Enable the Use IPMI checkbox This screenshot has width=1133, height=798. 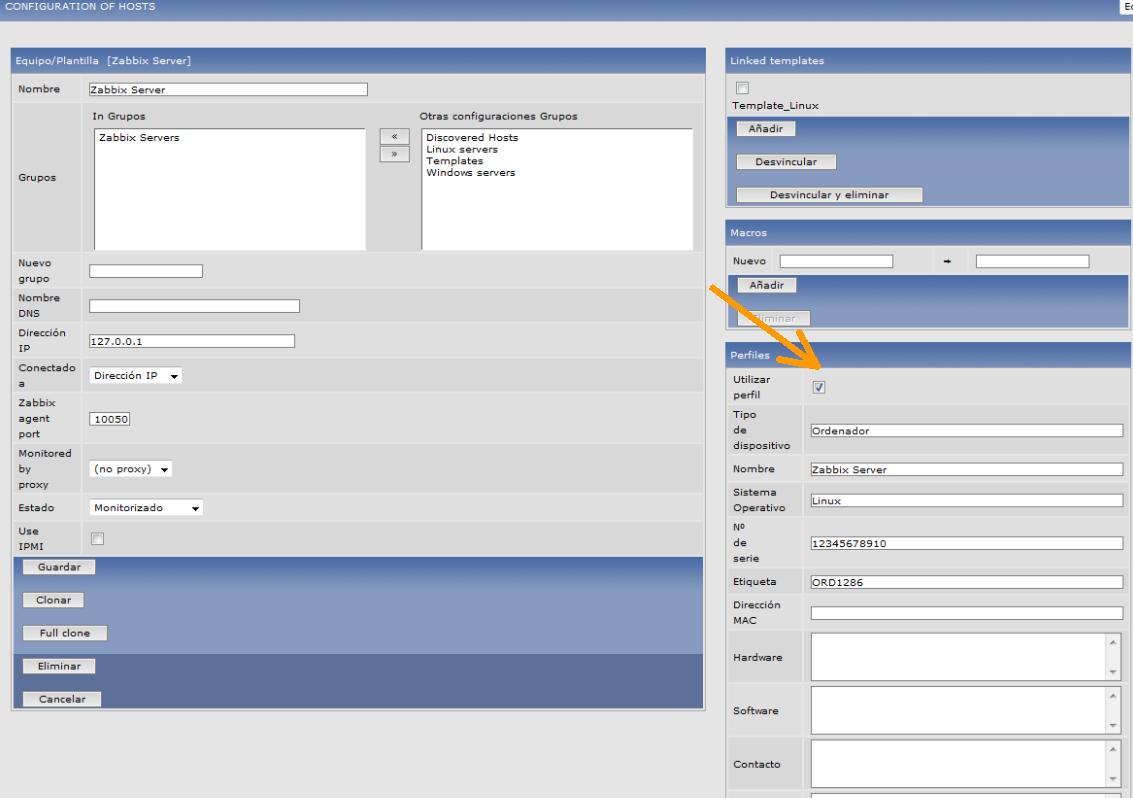point(98,539)
